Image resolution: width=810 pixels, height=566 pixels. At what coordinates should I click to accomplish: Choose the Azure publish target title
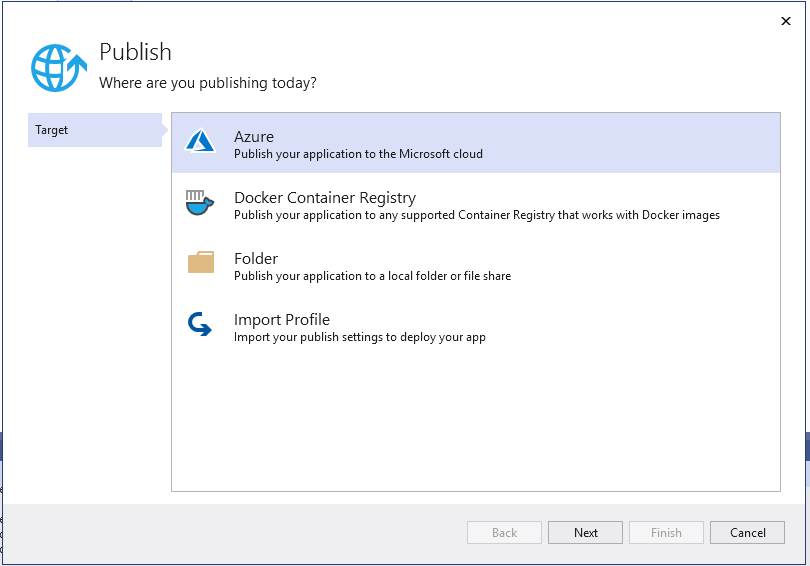pos(254,137)
